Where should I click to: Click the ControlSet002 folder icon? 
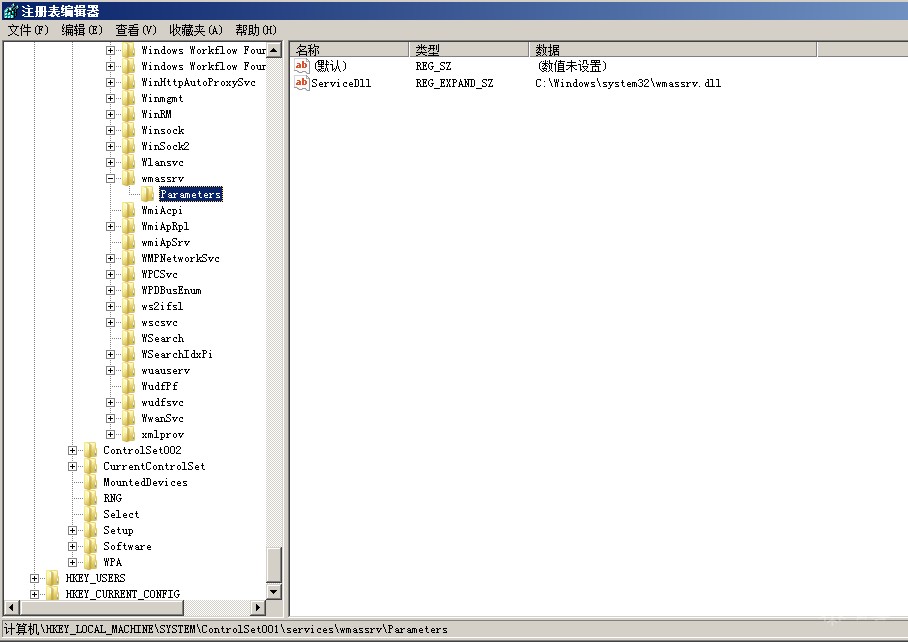pos(90,450)
